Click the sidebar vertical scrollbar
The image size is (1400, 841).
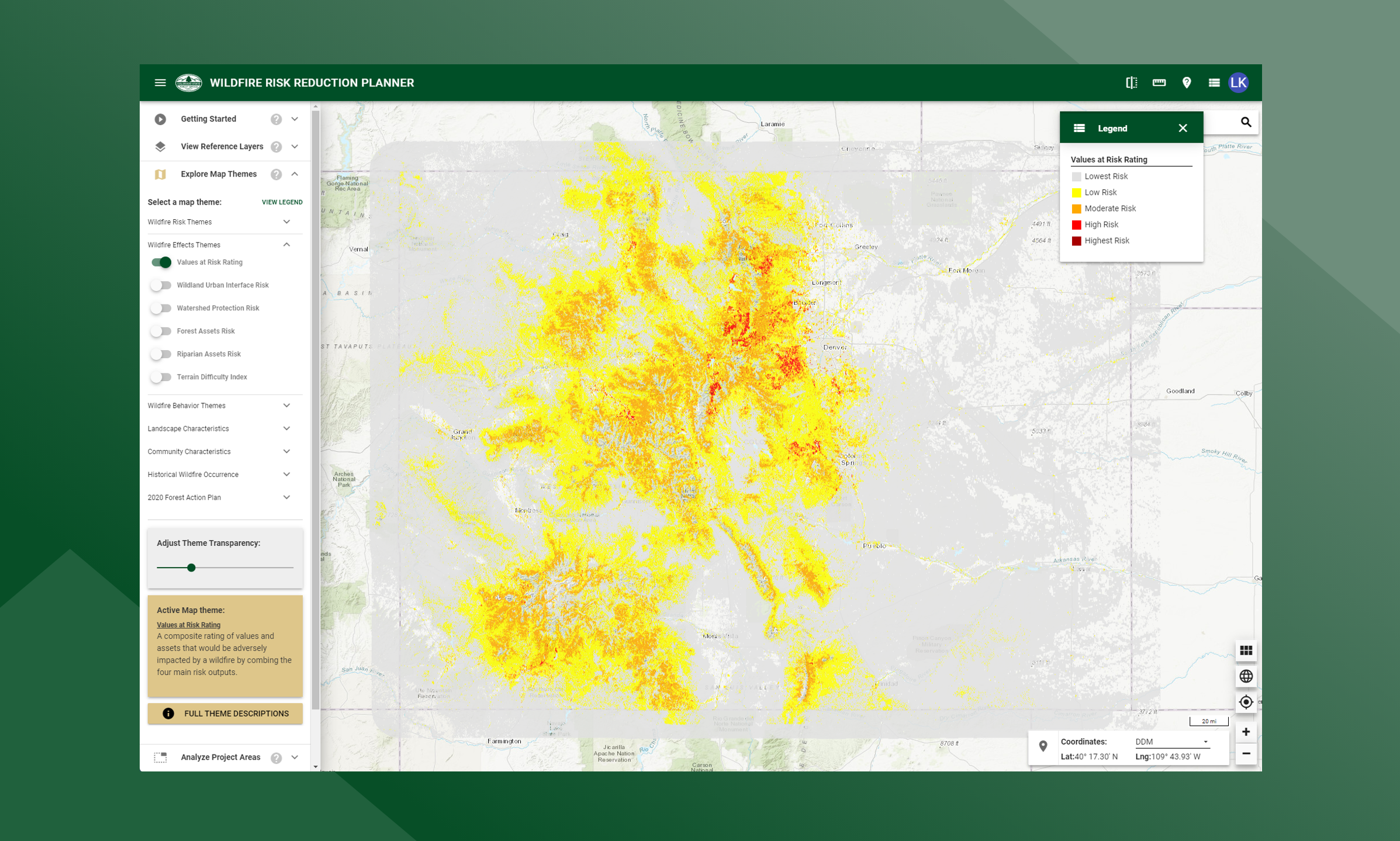[316, 409]
